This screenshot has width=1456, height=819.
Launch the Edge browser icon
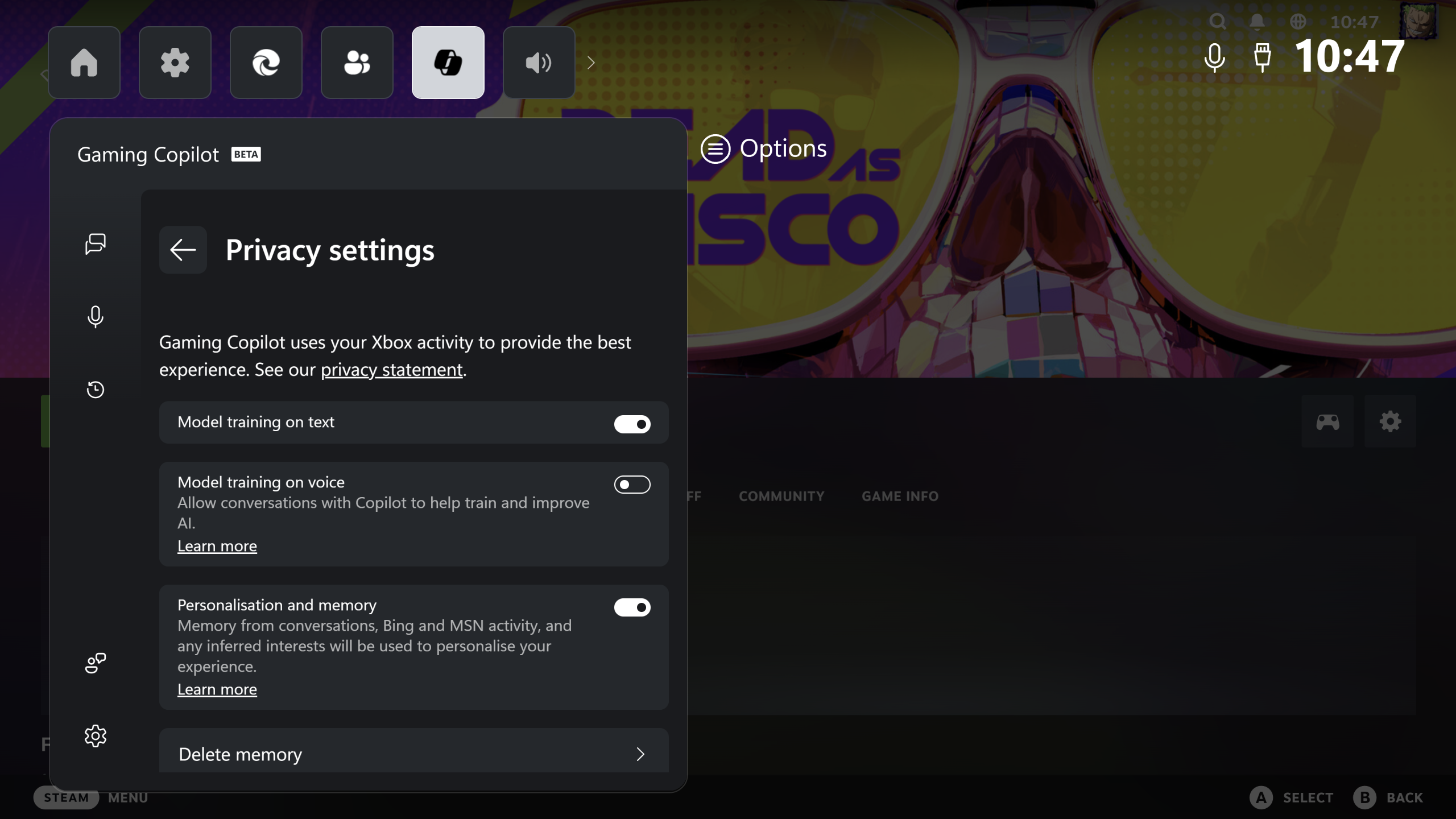(266, 62)
